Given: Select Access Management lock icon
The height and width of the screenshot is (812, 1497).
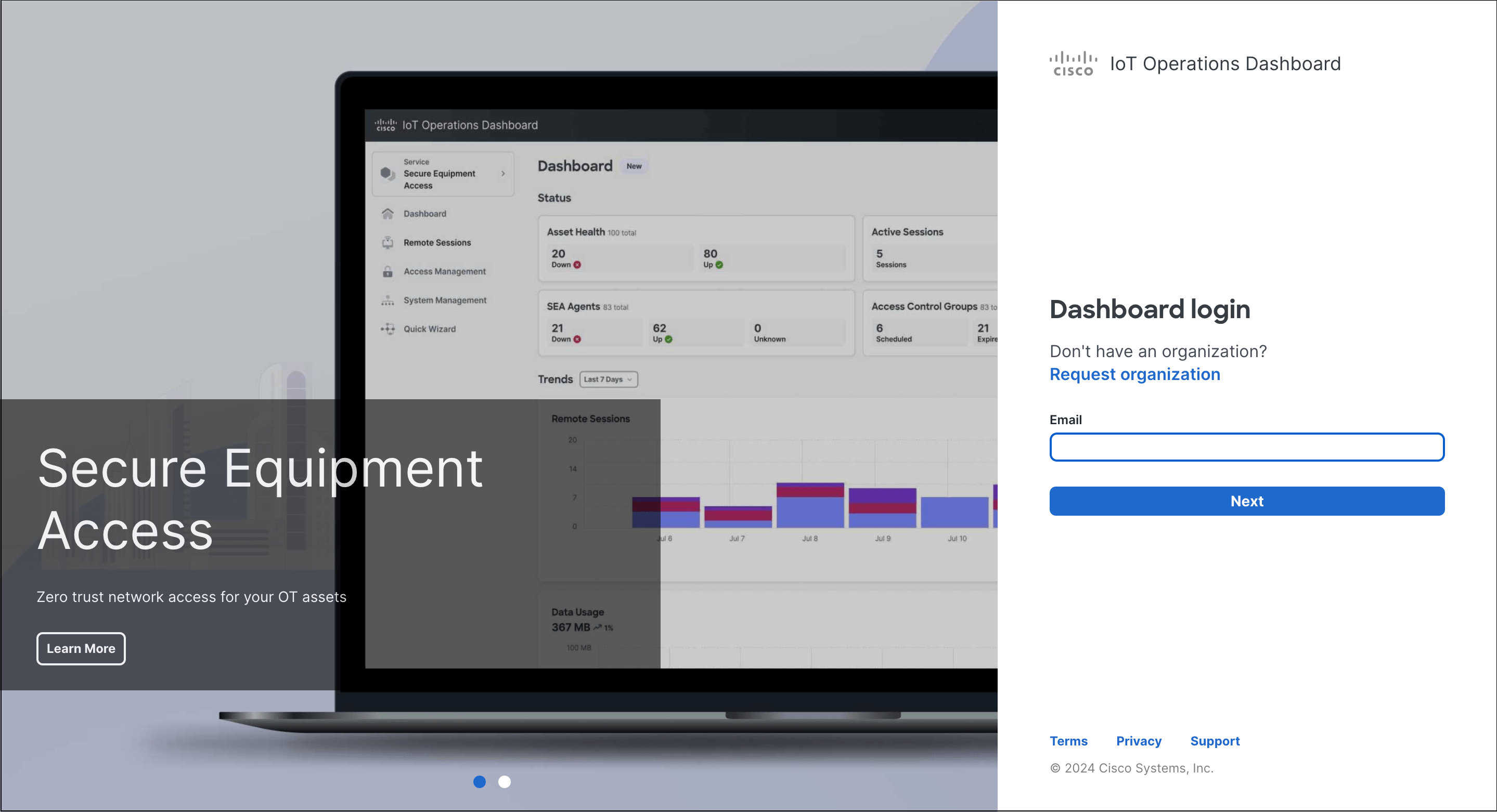Looking at the screenshot, I should tap(388, 271).
